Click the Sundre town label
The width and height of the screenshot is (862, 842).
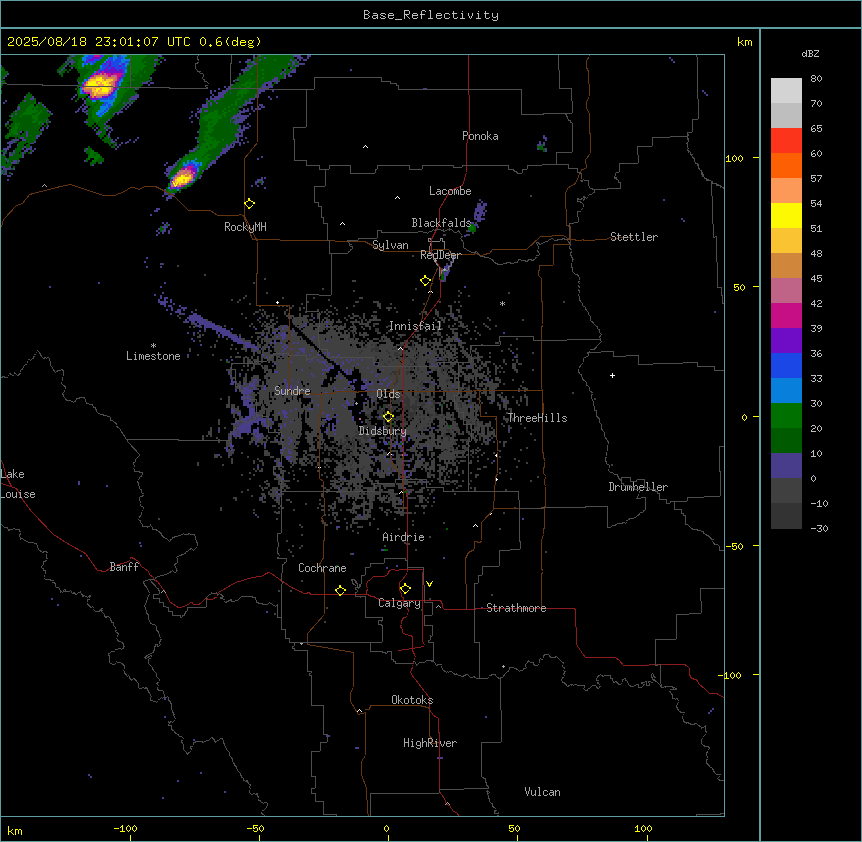click(292, 391)
